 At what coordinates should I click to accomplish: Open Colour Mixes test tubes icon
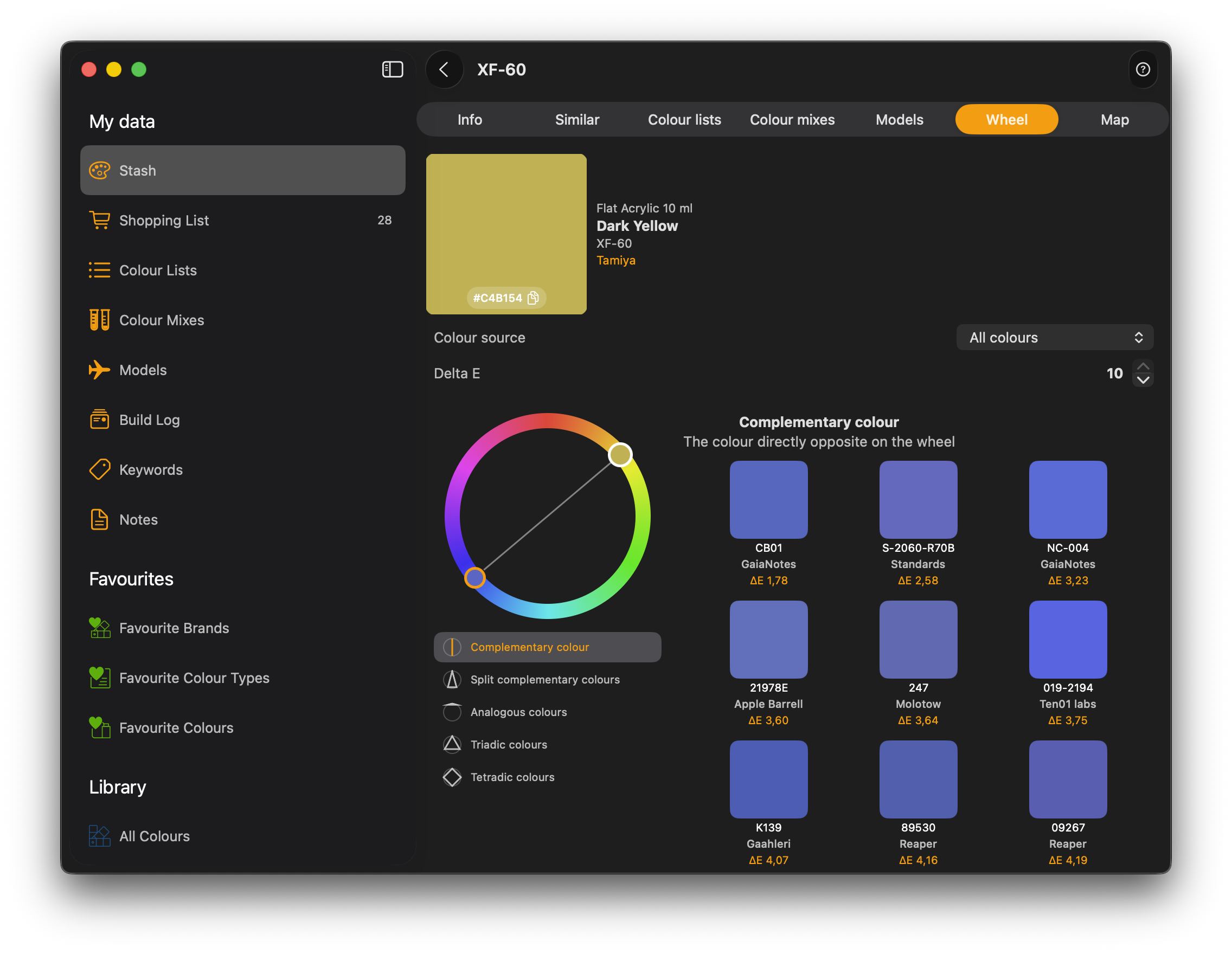(100, 320)
